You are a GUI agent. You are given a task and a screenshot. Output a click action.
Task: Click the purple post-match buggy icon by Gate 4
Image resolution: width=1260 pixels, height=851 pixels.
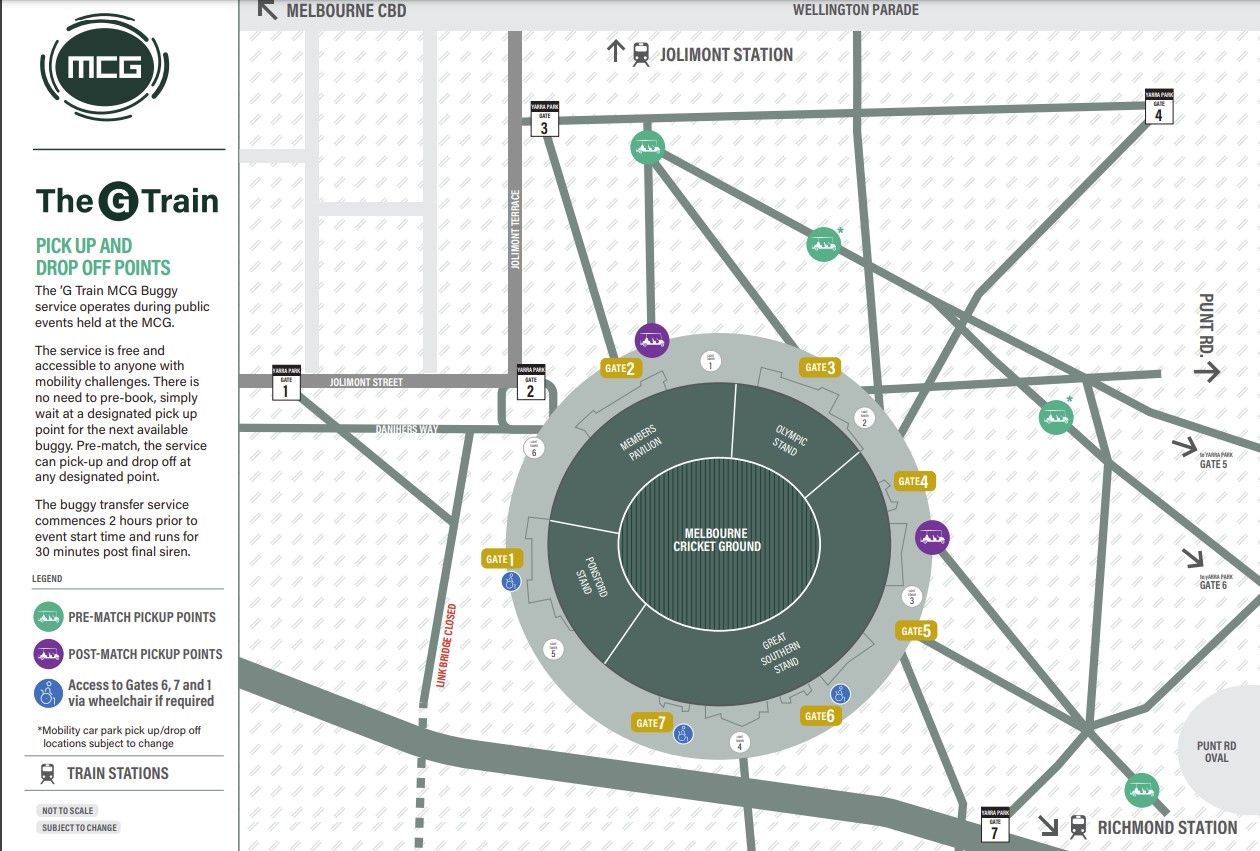click(932, 537)
